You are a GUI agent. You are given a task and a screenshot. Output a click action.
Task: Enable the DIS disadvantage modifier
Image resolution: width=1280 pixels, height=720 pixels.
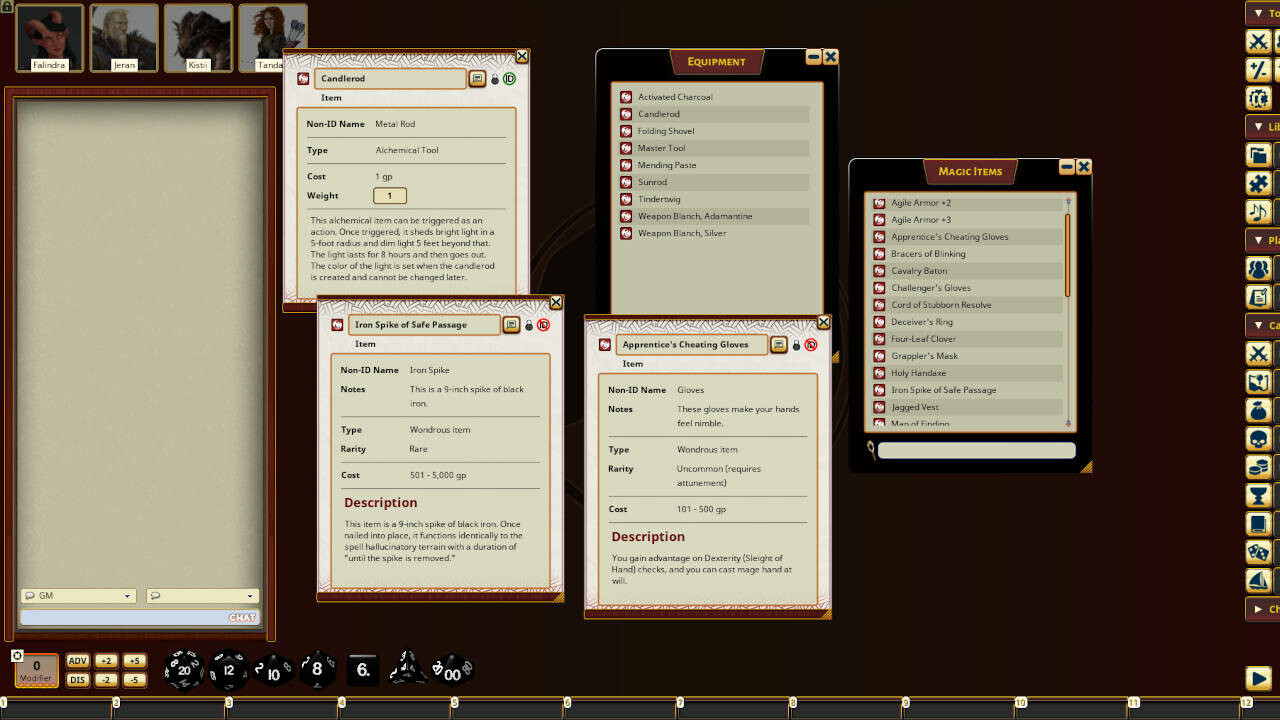click(77, 680)
